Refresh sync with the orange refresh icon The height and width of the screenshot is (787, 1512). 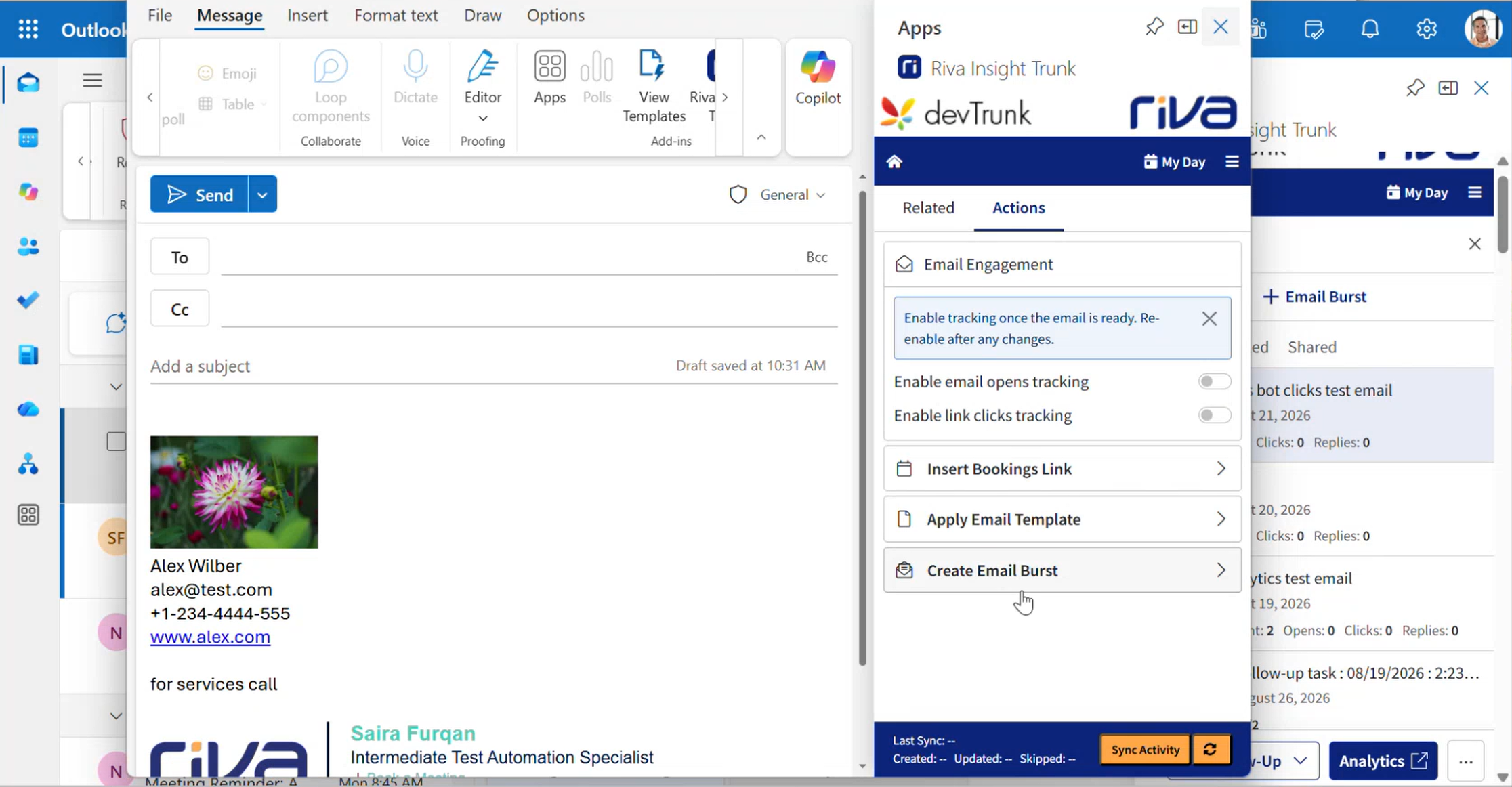pyautogui.click(x=1211, y=750)
